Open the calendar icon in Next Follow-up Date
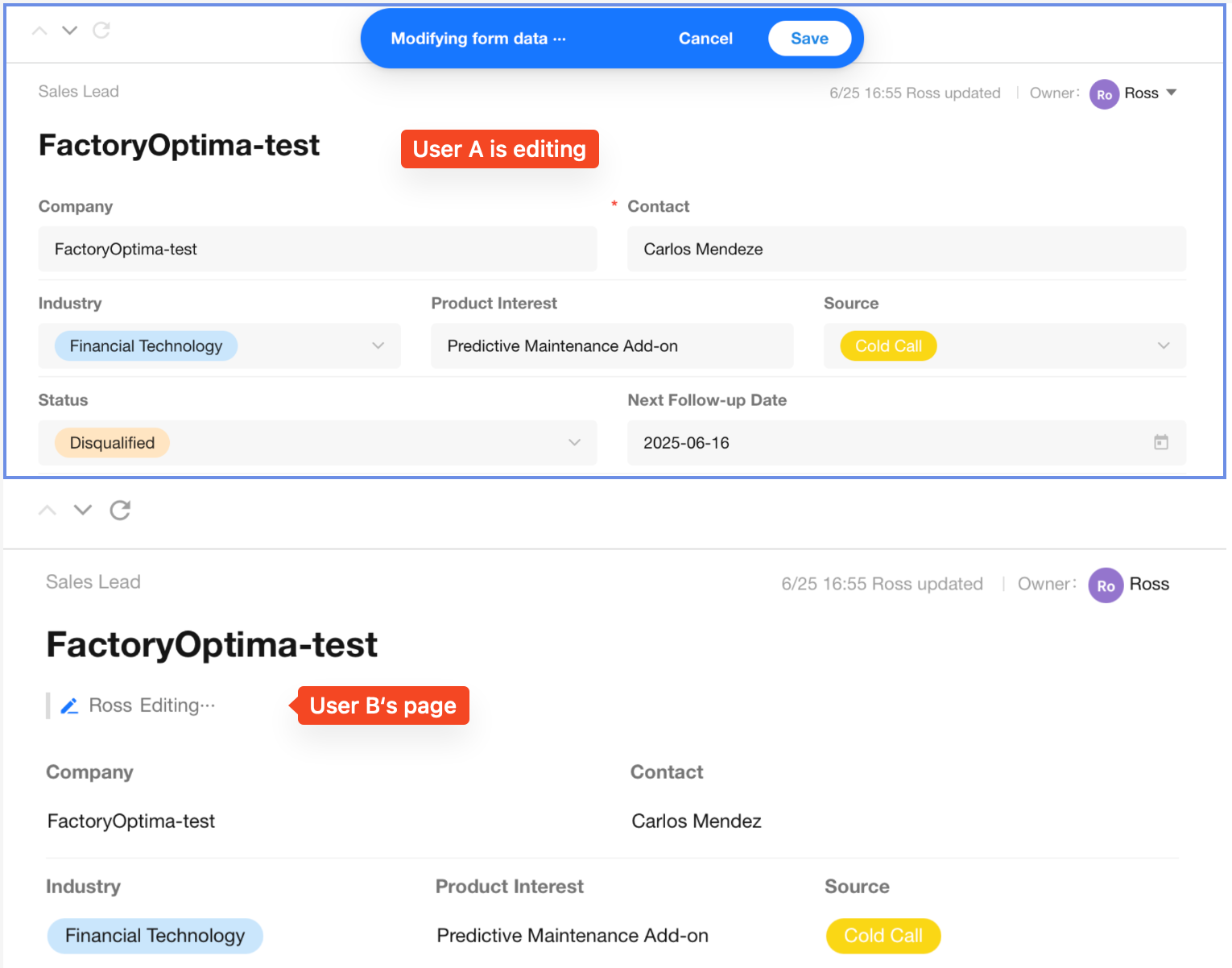 (x=1160, y=442)
